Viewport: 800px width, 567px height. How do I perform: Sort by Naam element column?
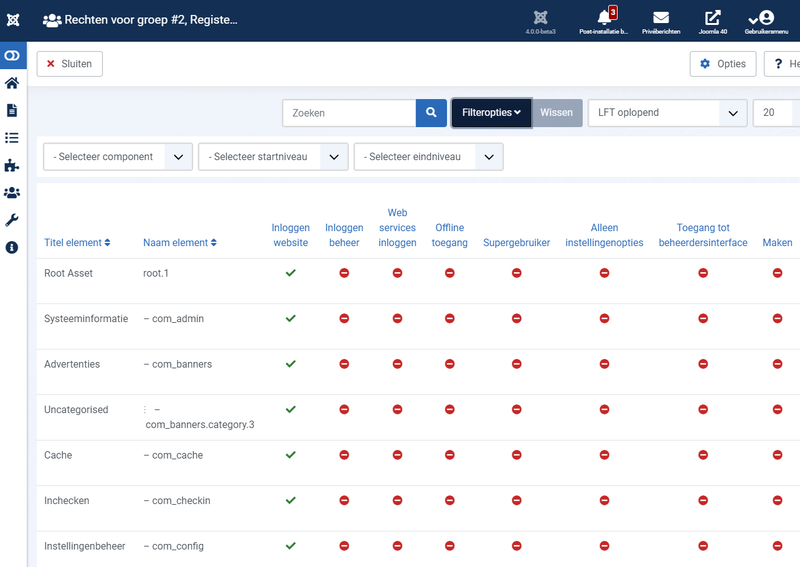pos(180,242)
